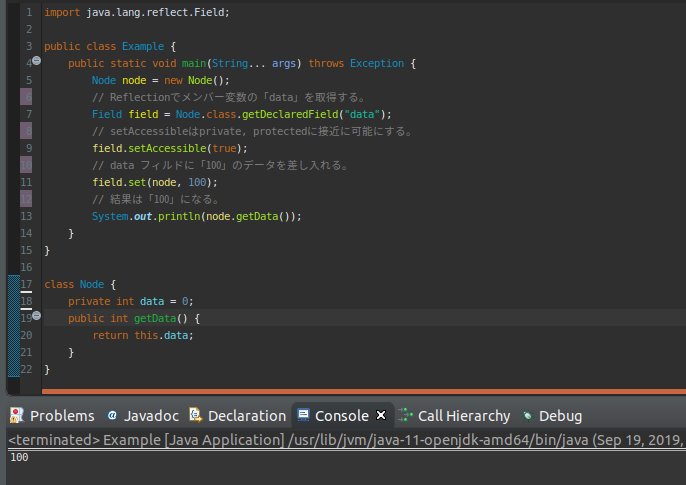686x485 pixels.
Task: Click line number 1 in the gutter
Action: click(29, 12)
